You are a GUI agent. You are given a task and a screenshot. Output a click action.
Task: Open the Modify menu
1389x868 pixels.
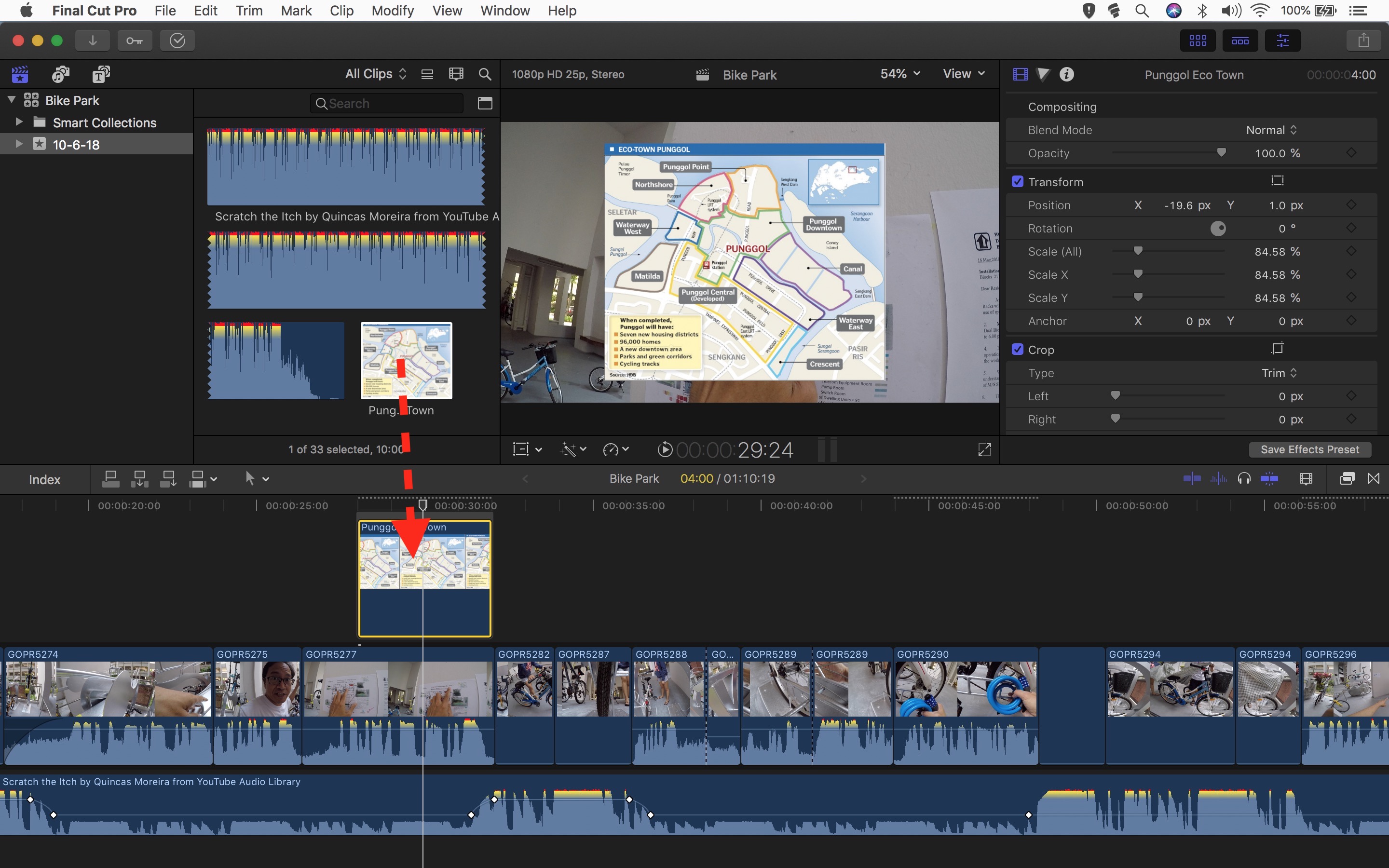coord(393,10)
